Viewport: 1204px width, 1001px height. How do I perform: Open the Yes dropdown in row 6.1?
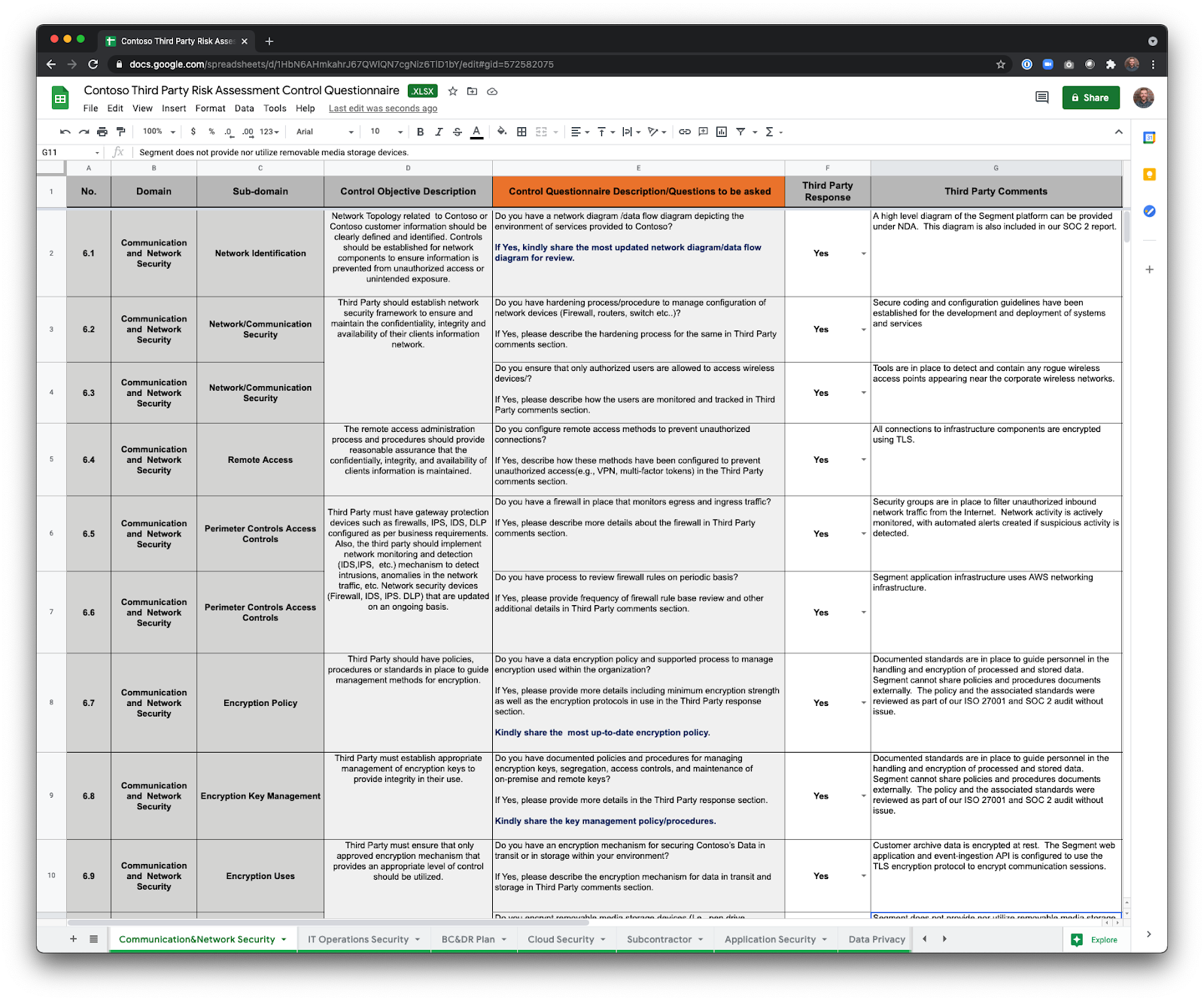click(864, 254)
